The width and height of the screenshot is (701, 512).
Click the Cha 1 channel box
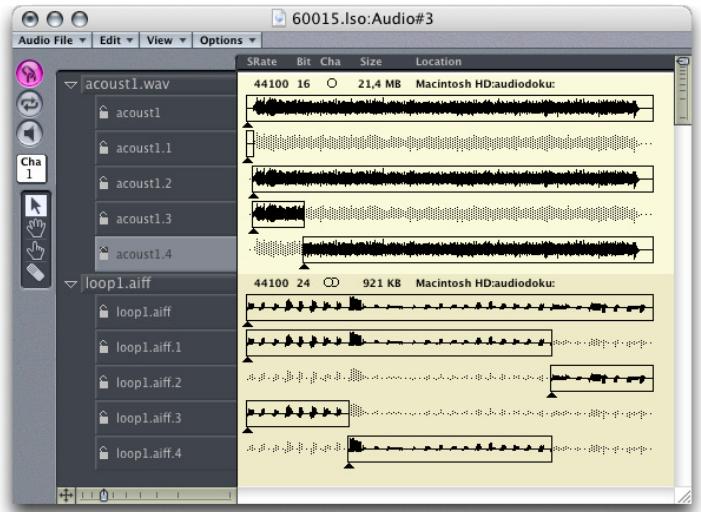coord(31,168)
